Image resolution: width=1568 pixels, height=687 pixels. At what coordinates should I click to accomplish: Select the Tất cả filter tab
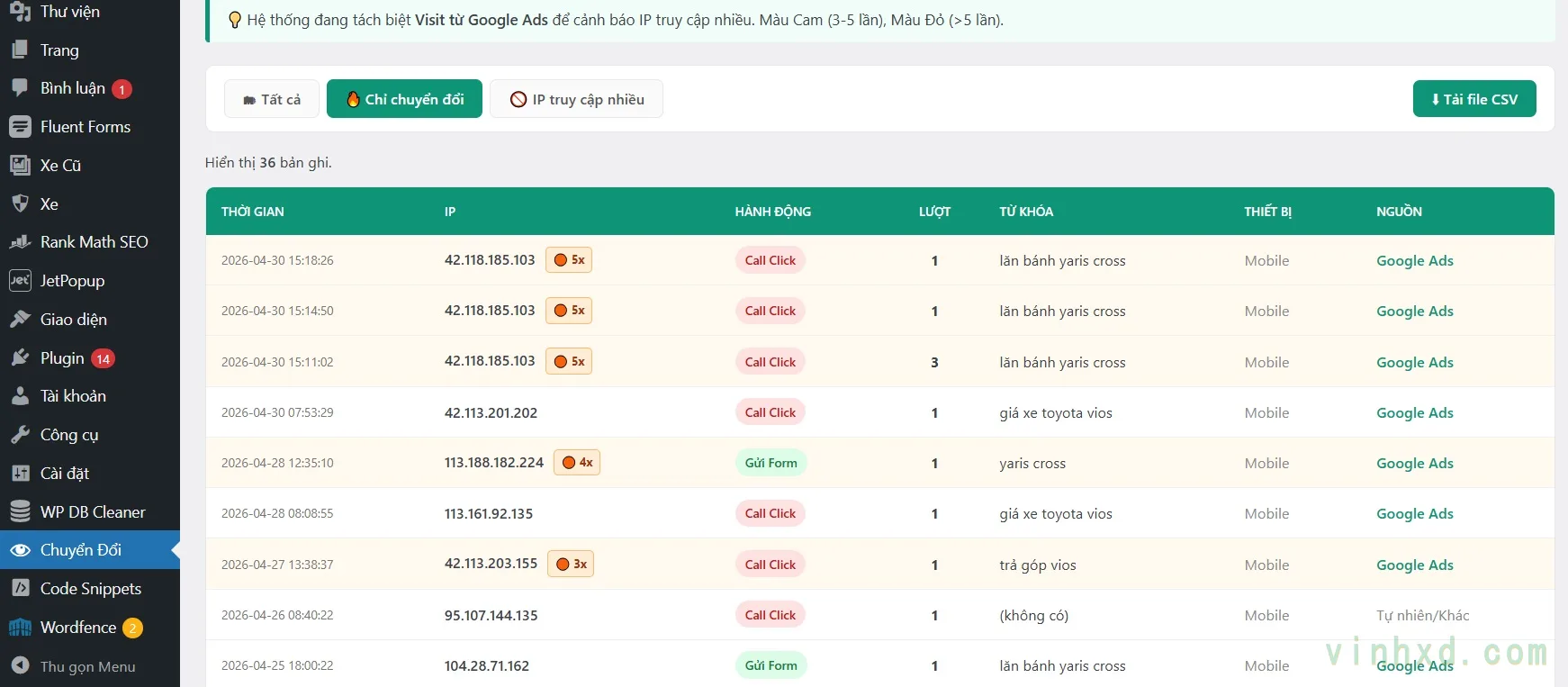(272, 99)
